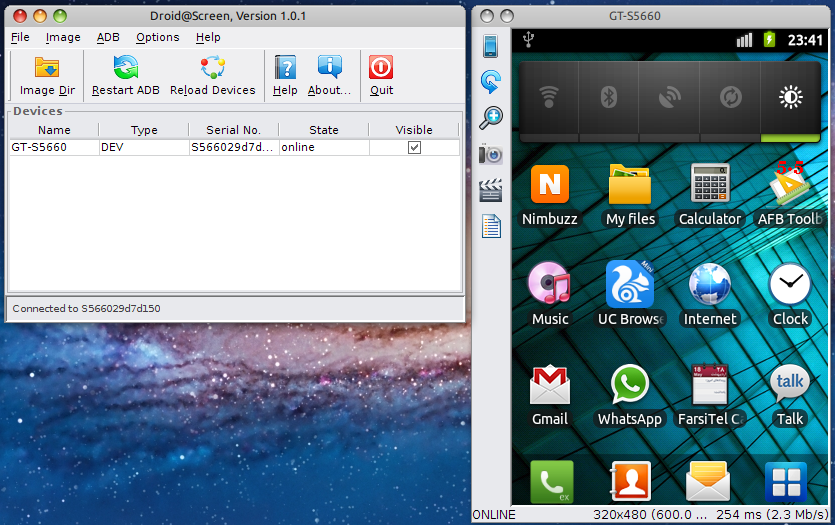Toggle Wi-Fi in the phone power widget
Screen dimensions: 835x525
tap(548, 97)
